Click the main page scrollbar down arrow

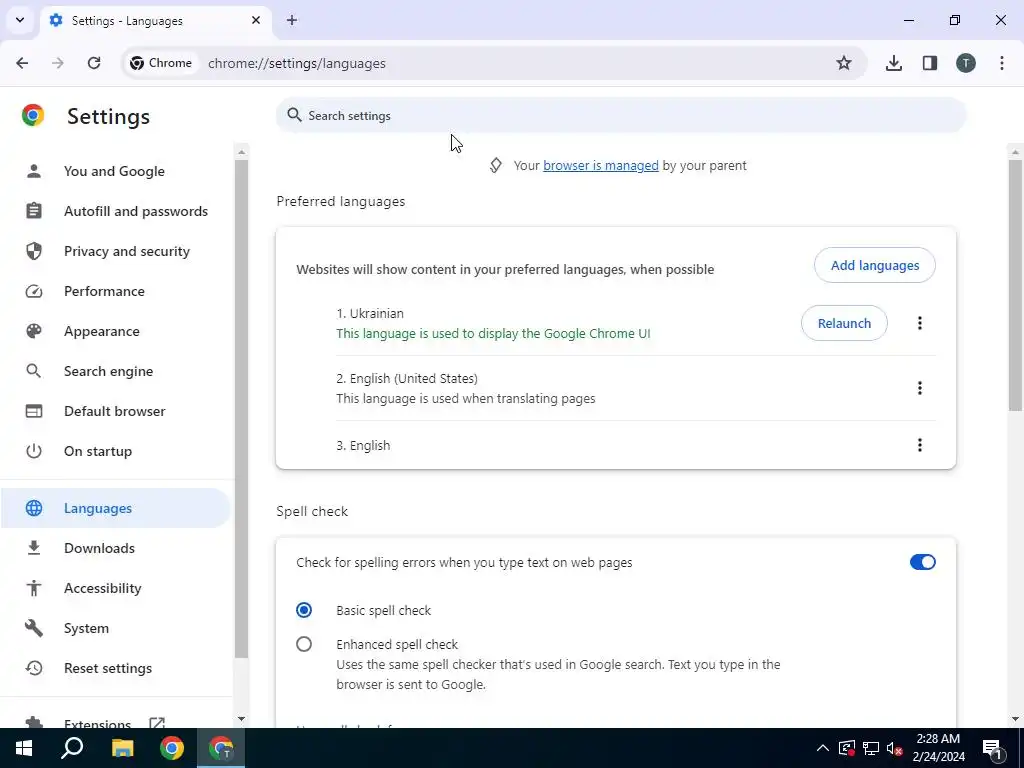click(1015, 719)
